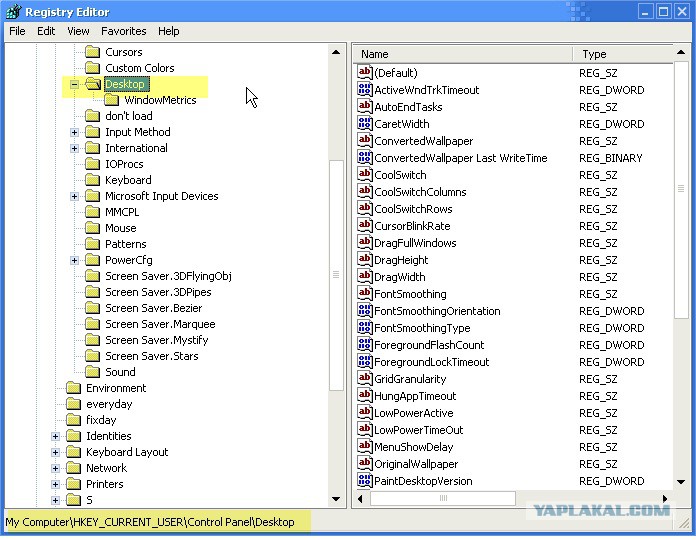Select the HungAppTimeout value name
Screen dimensions: 696x540
point(415,396)
